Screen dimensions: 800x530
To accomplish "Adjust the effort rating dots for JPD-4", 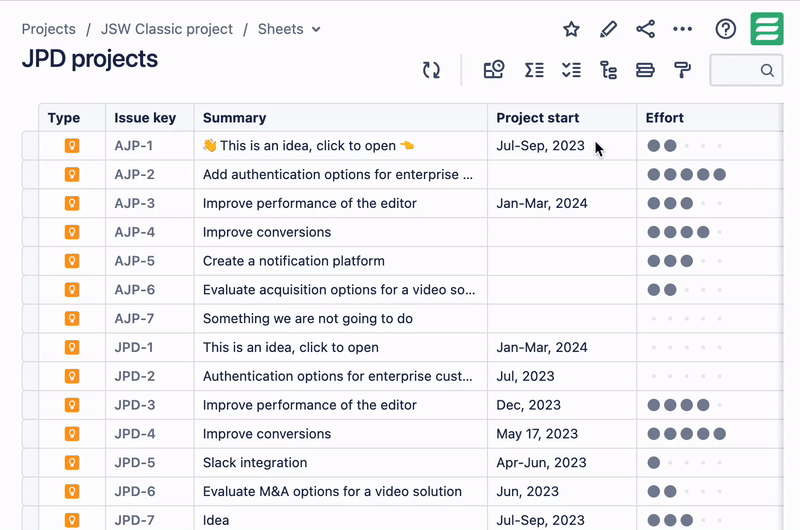I will pos(686,434).
